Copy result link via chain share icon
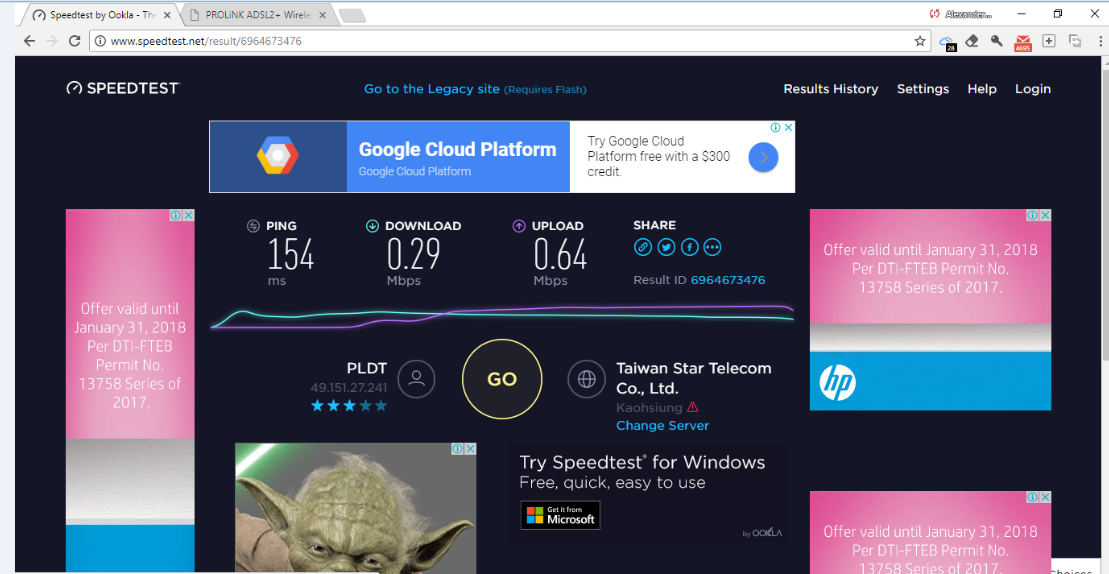The width and height of the screenshot is (1109, 574). pyautogui.click(x=642, y=247)
